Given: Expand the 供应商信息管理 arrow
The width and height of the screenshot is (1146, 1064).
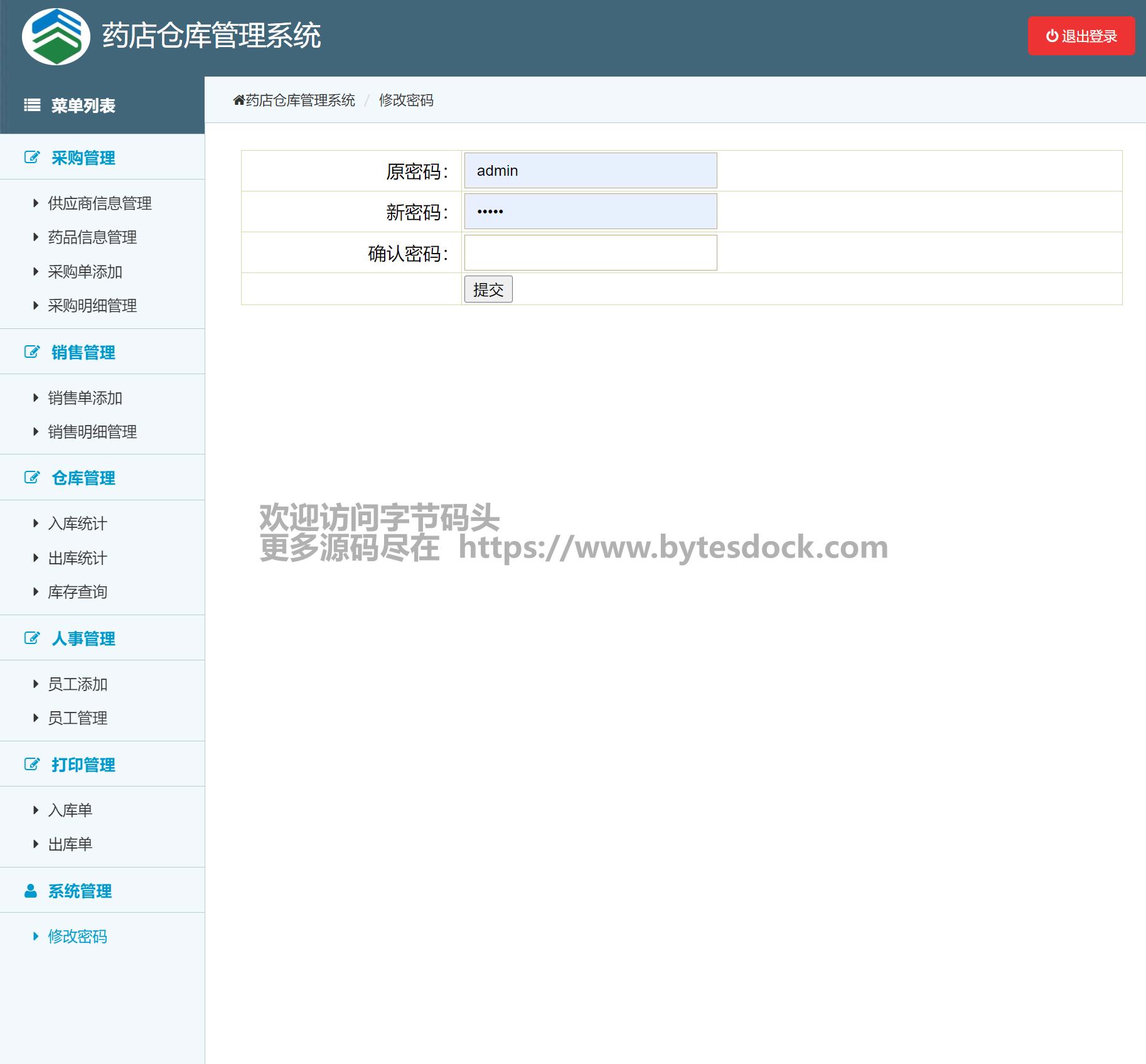Looking at the screenshot, I should tap(36, 203).
